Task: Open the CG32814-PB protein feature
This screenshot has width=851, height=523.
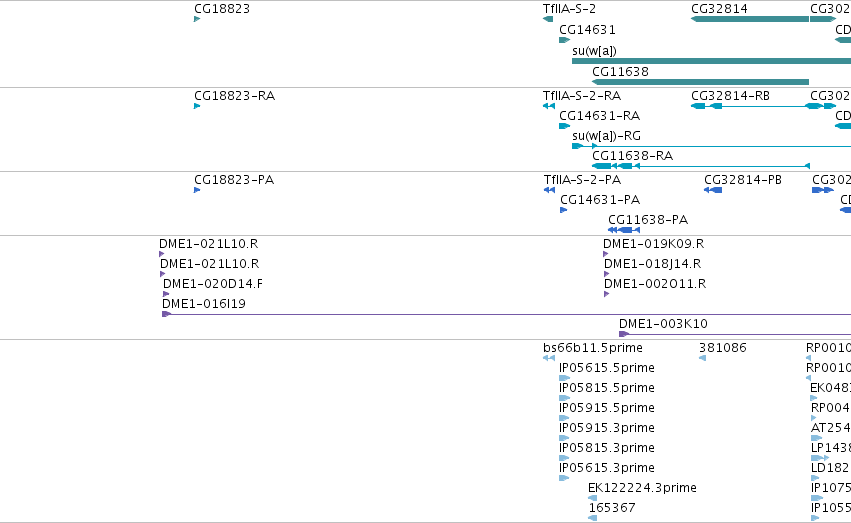Action: (713, 190)
